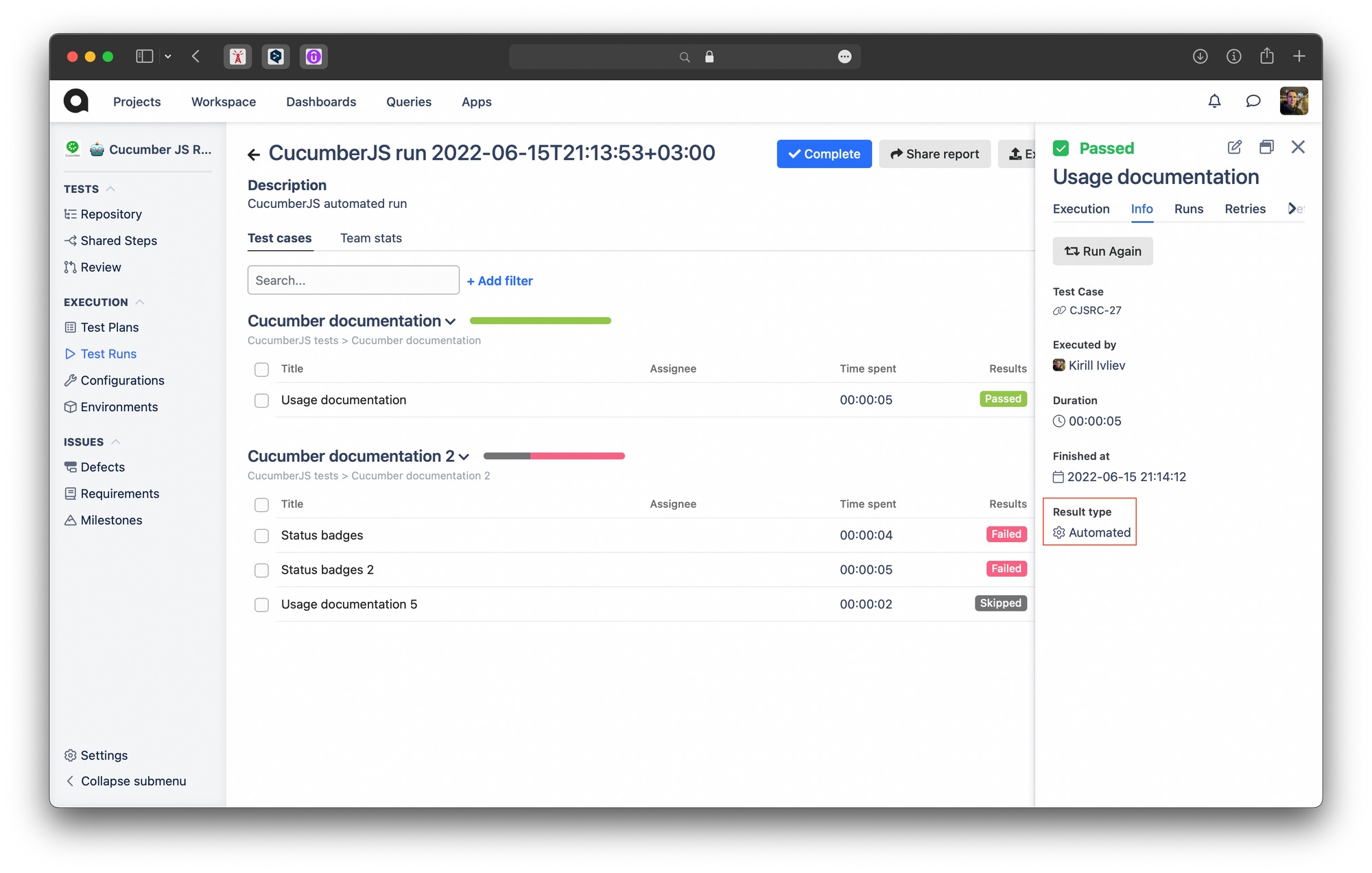Select the Usage documentation 5 checkbox
Screen dimensions: 1372x873
click(261, 605)
